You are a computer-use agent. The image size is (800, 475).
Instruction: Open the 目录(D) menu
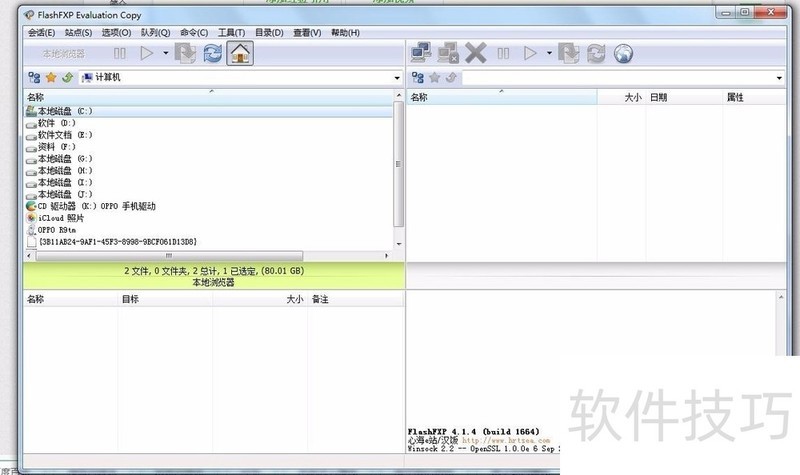(269, 33)
